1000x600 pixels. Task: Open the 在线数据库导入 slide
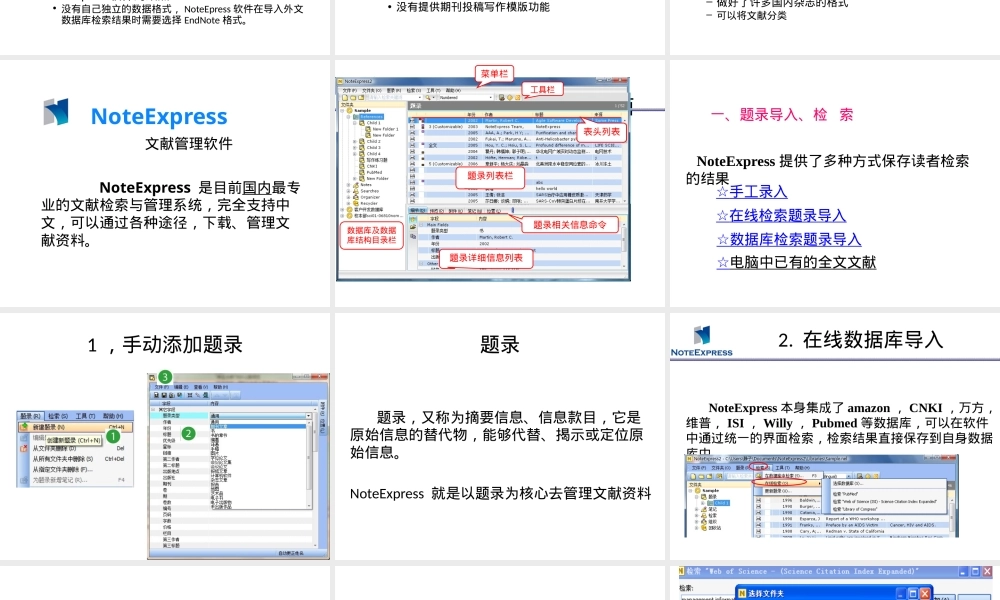click(x=835, y=437)
